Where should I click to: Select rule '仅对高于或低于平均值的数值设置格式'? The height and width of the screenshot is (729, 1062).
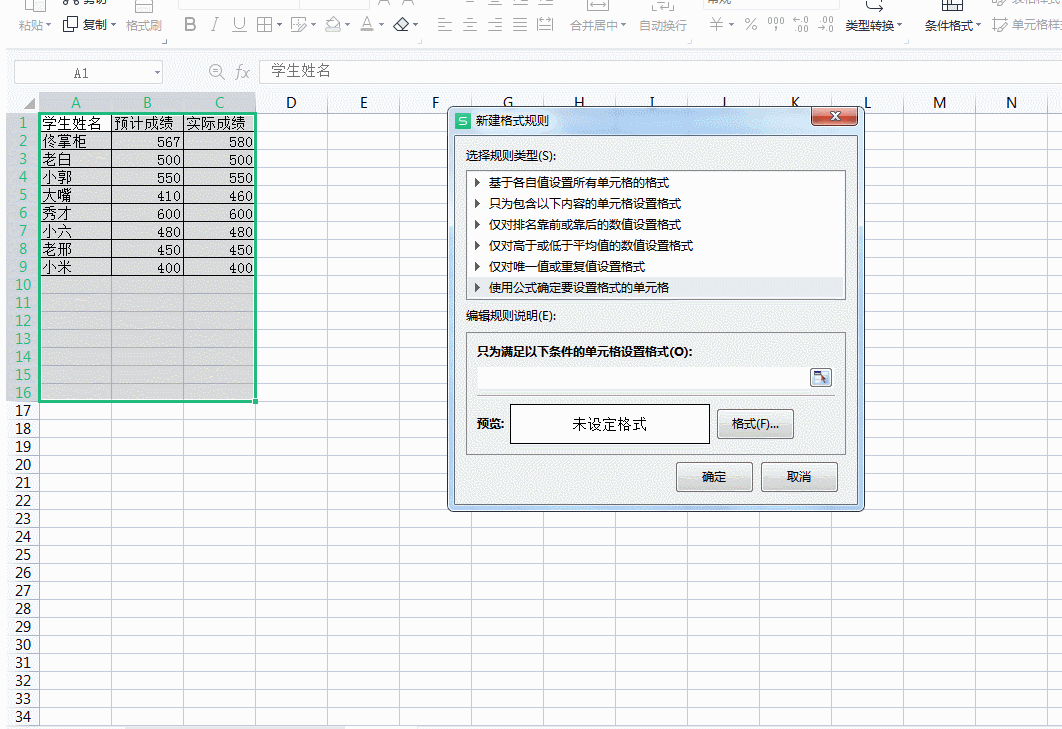[x=591, y=245]
